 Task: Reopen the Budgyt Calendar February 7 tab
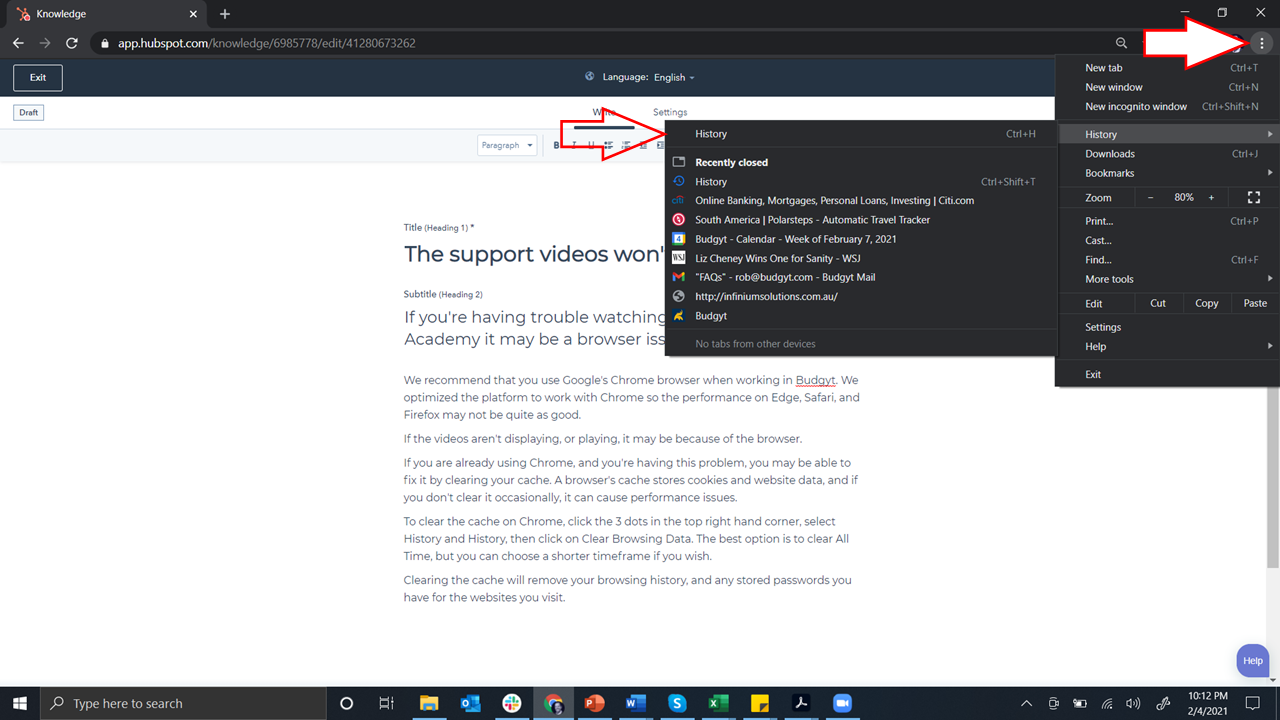coord(860,239)
